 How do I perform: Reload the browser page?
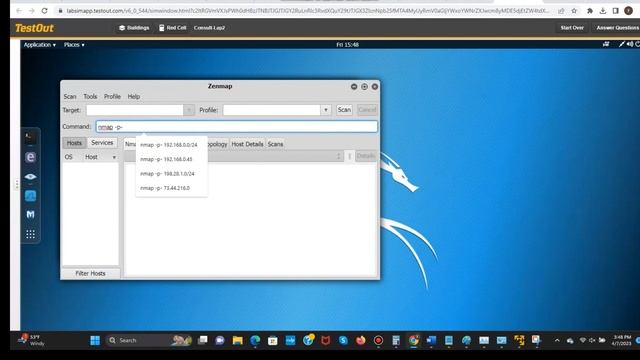44,11
